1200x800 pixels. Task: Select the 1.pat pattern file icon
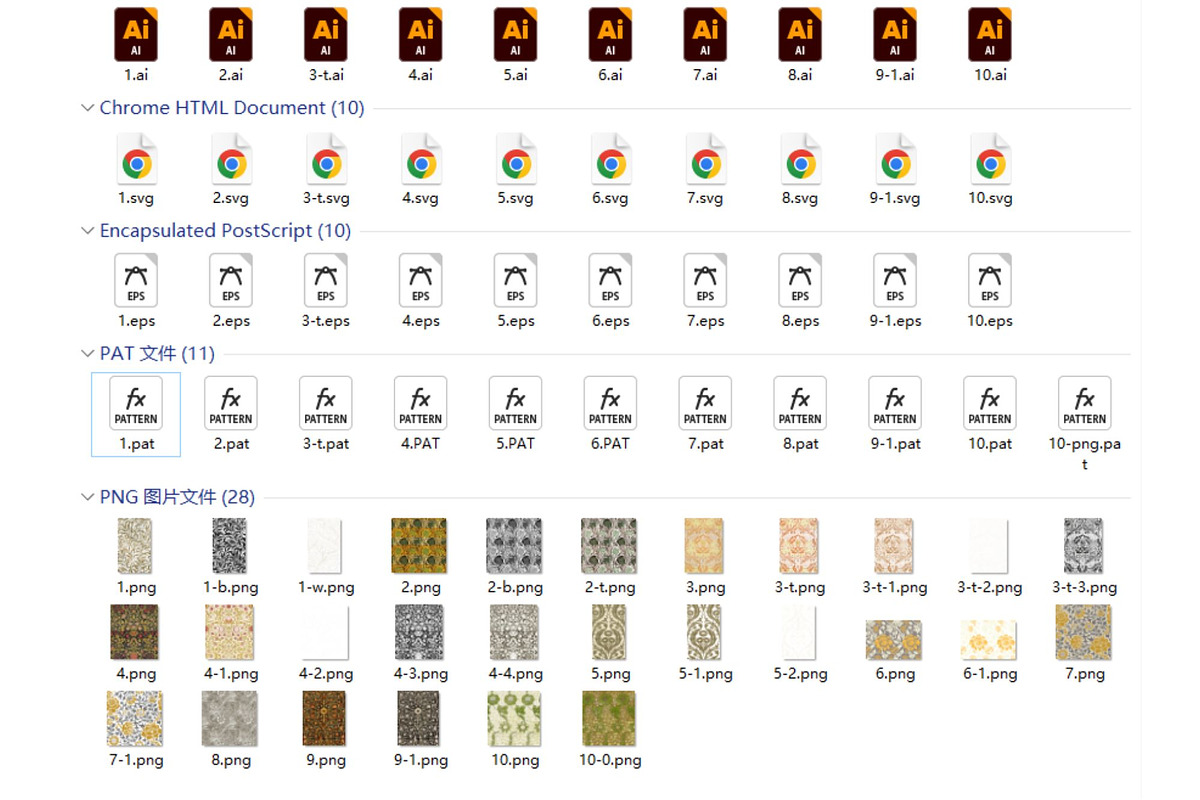[x=136, y=403]
